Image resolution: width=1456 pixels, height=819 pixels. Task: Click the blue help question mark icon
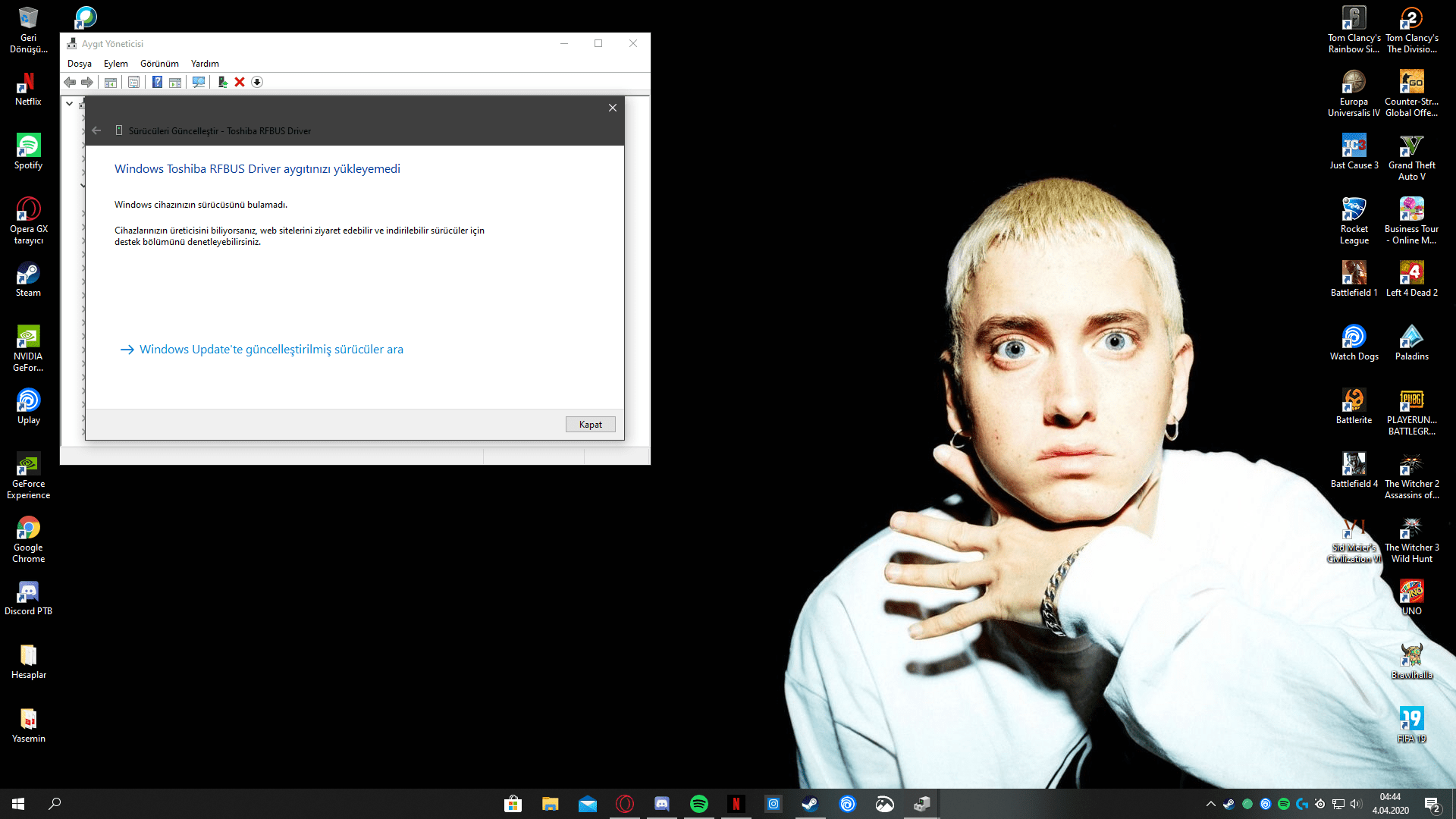pos(157,82)
